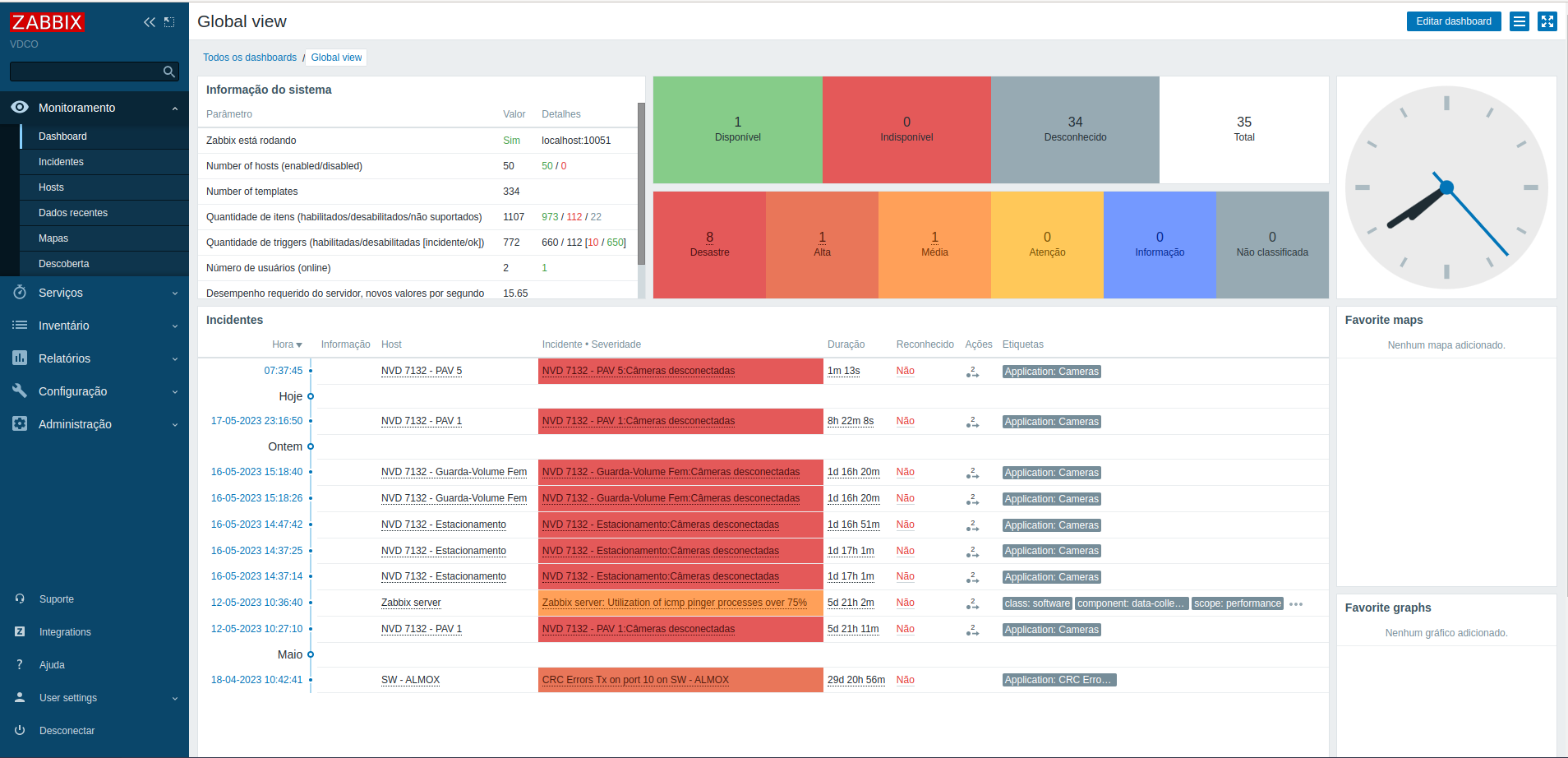Open Todos os dashboards breadcrumb link
This screenshot has height=758, width=1568.
[x=250, y=58]
